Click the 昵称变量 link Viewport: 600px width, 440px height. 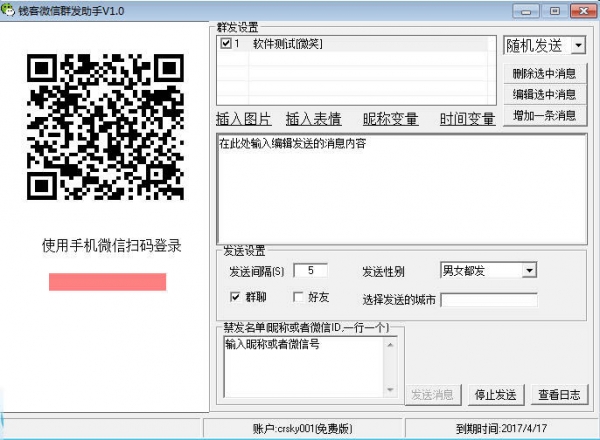(x=390, y=119)
